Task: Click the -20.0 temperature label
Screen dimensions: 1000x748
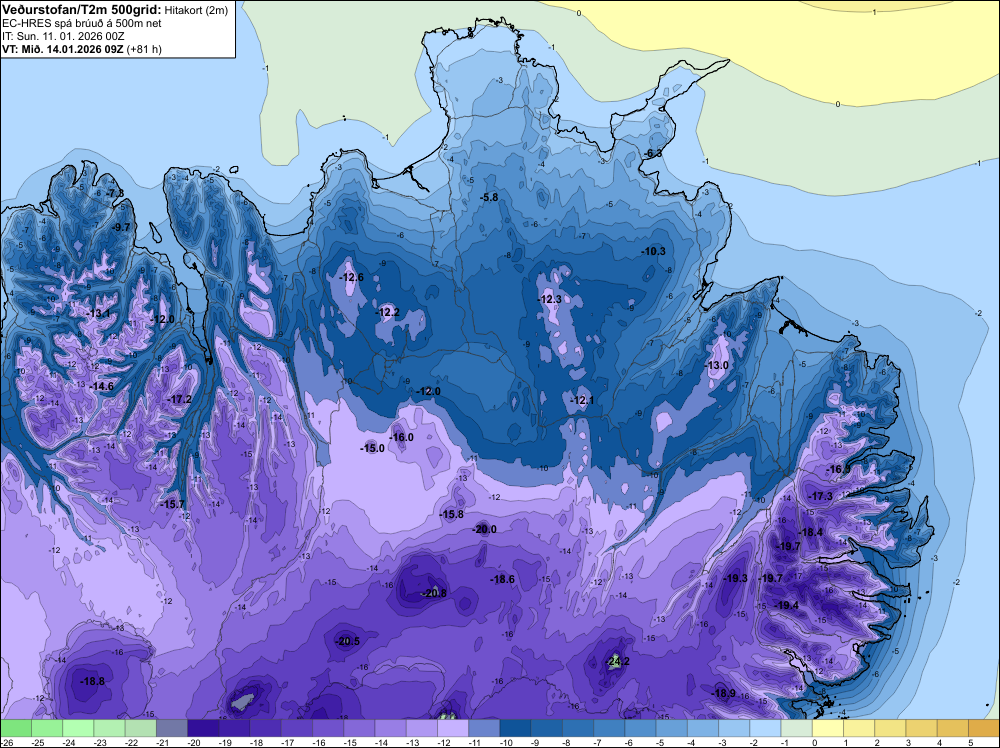Action: click(x=484, y=529)
